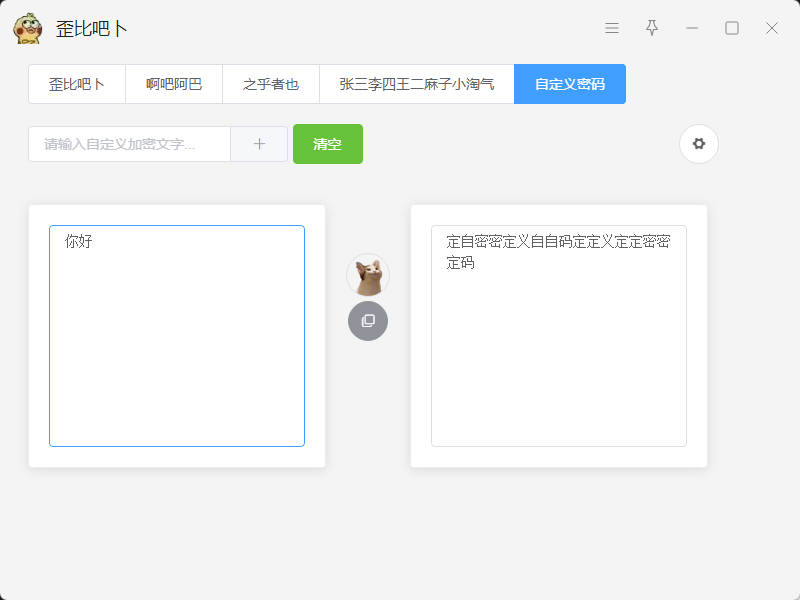Click the right encrypted output text area
The height and width of the screenshot is (600, 800).
[559, 336]
